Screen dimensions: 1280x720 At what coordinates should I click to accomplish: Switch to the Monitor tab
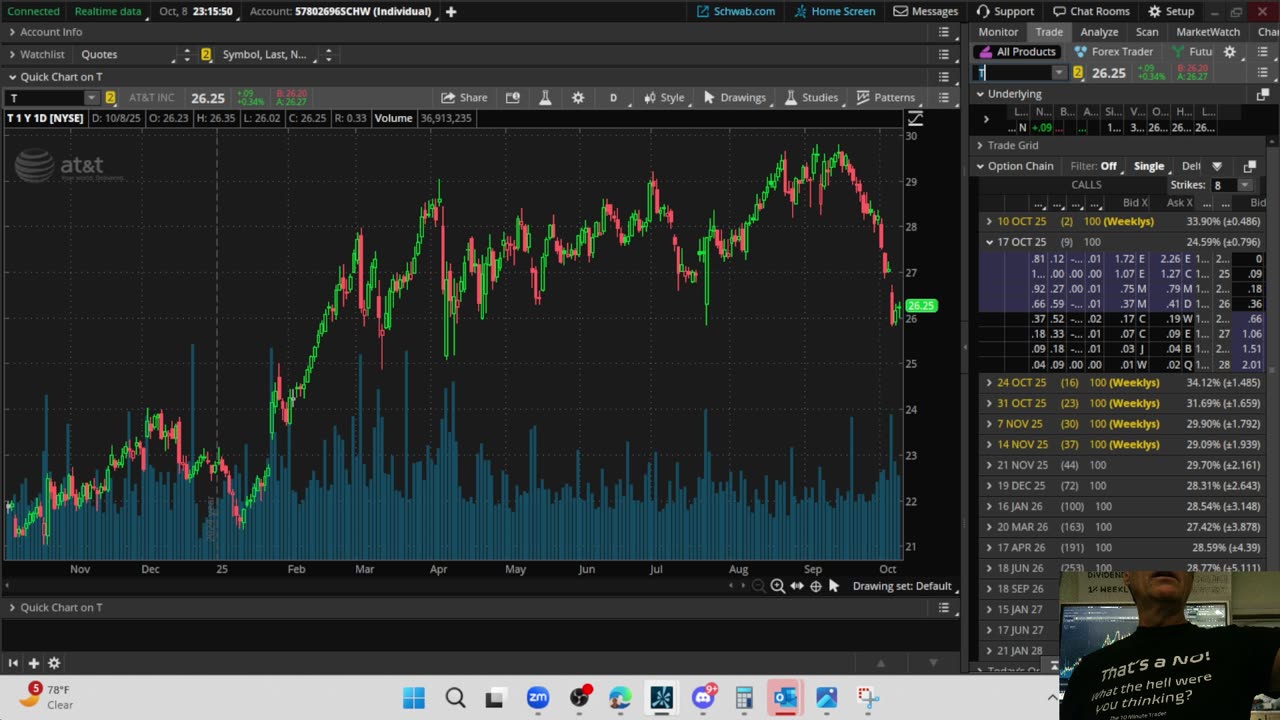[998, 32]
